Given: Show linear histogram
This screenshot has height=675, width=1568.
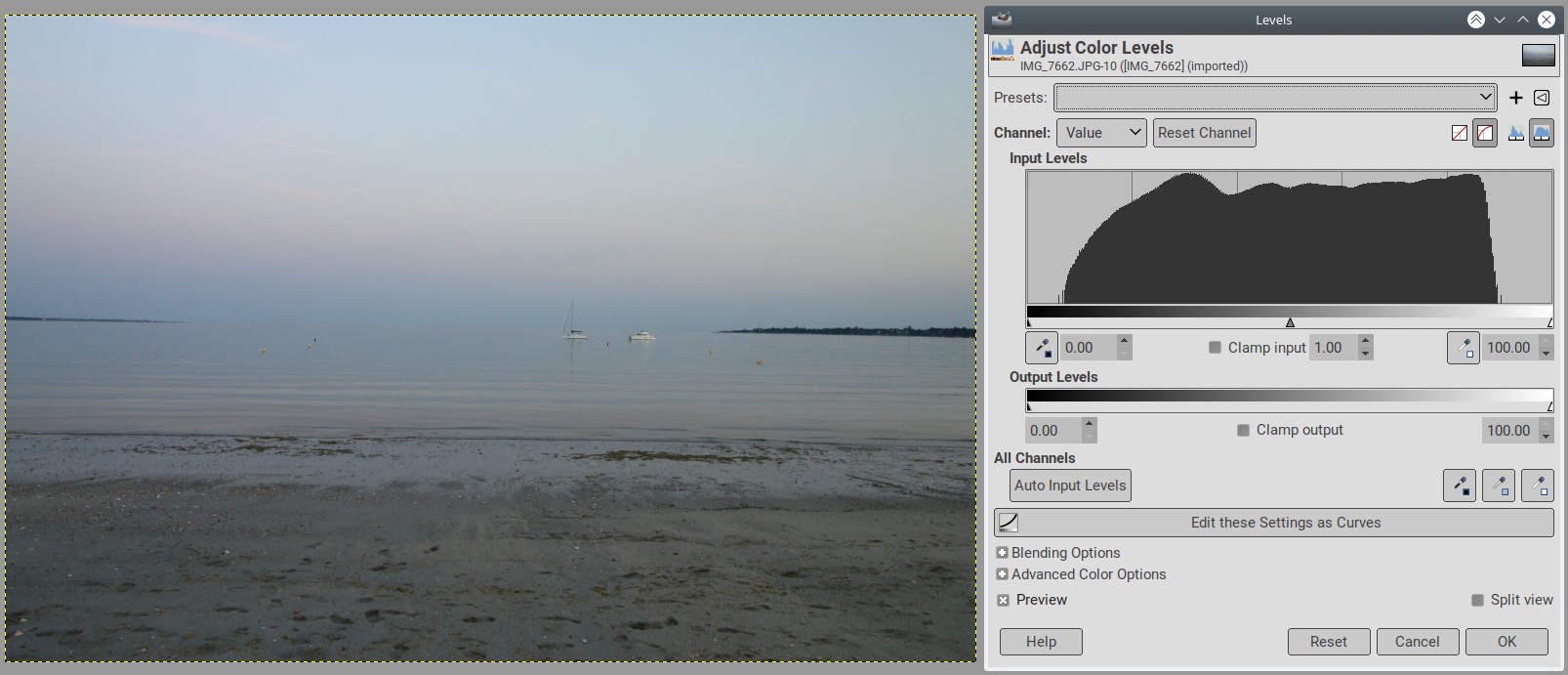Looking at the screenshot, I should click(1515, 133).
